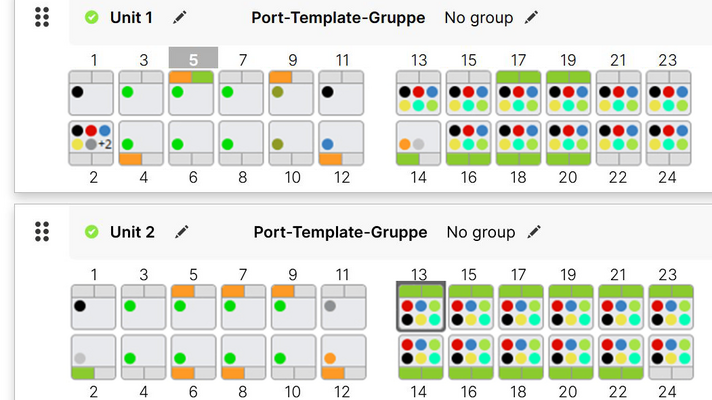Click the Unit 1 title
Viewport: 712px width, 400px height.
(131, 18)
